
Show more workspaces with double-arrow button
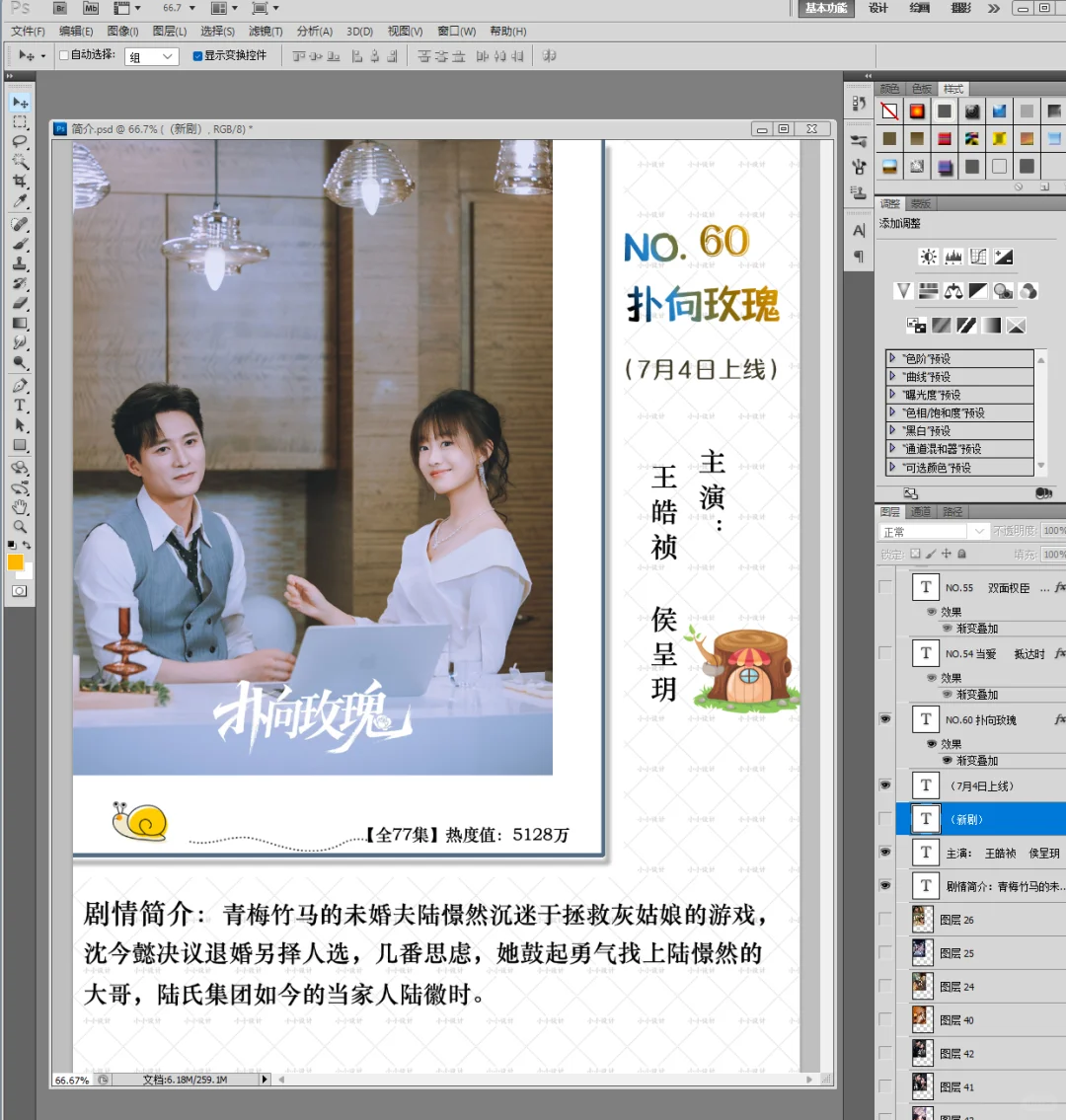[993, 9]
